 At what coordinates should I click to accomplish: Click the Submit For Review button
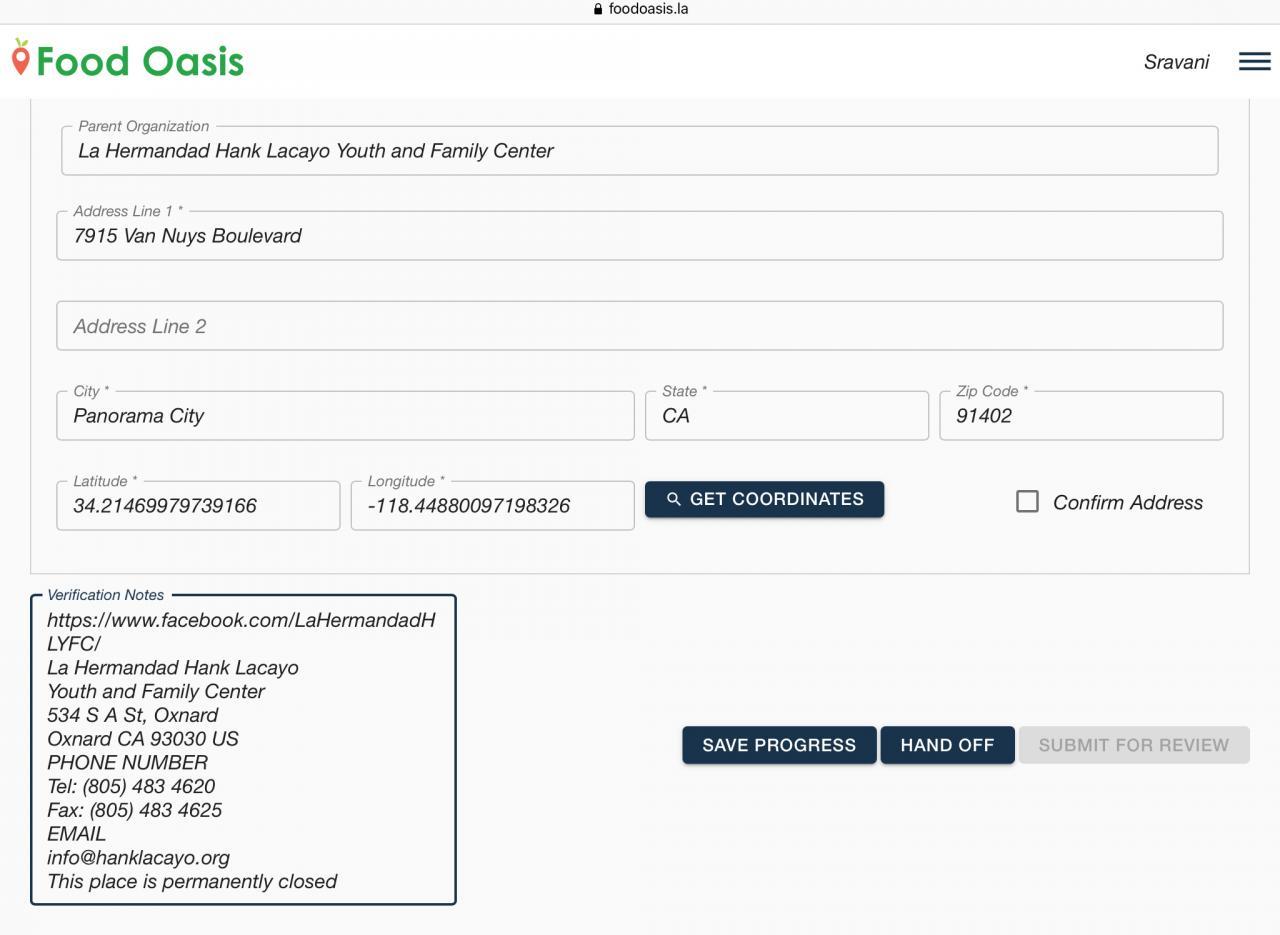coord(1134,745)
